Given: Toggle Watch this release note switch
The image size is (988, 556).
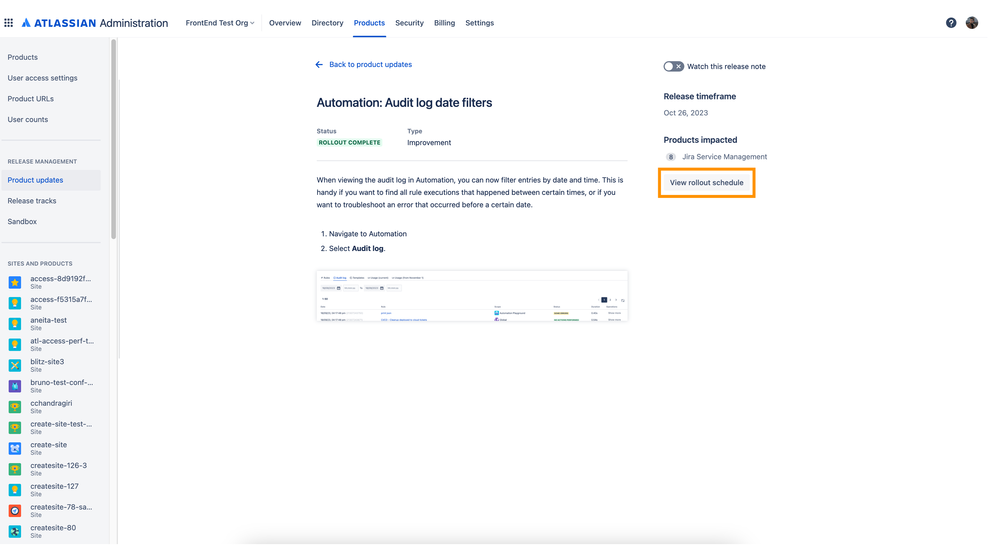Looking at the screenshot, I should point(673,66).
